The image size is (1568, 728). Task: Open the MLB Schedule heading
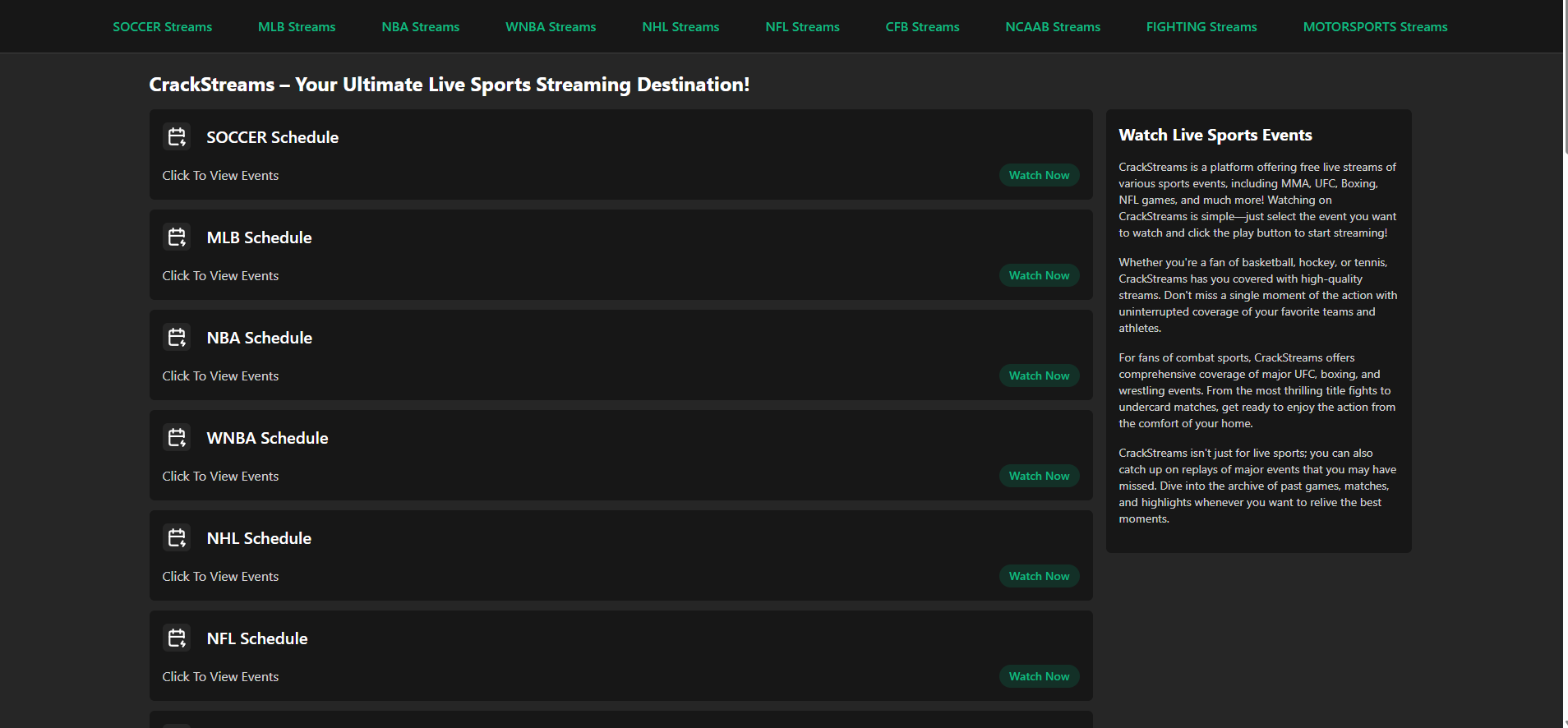tap(259, 237)
